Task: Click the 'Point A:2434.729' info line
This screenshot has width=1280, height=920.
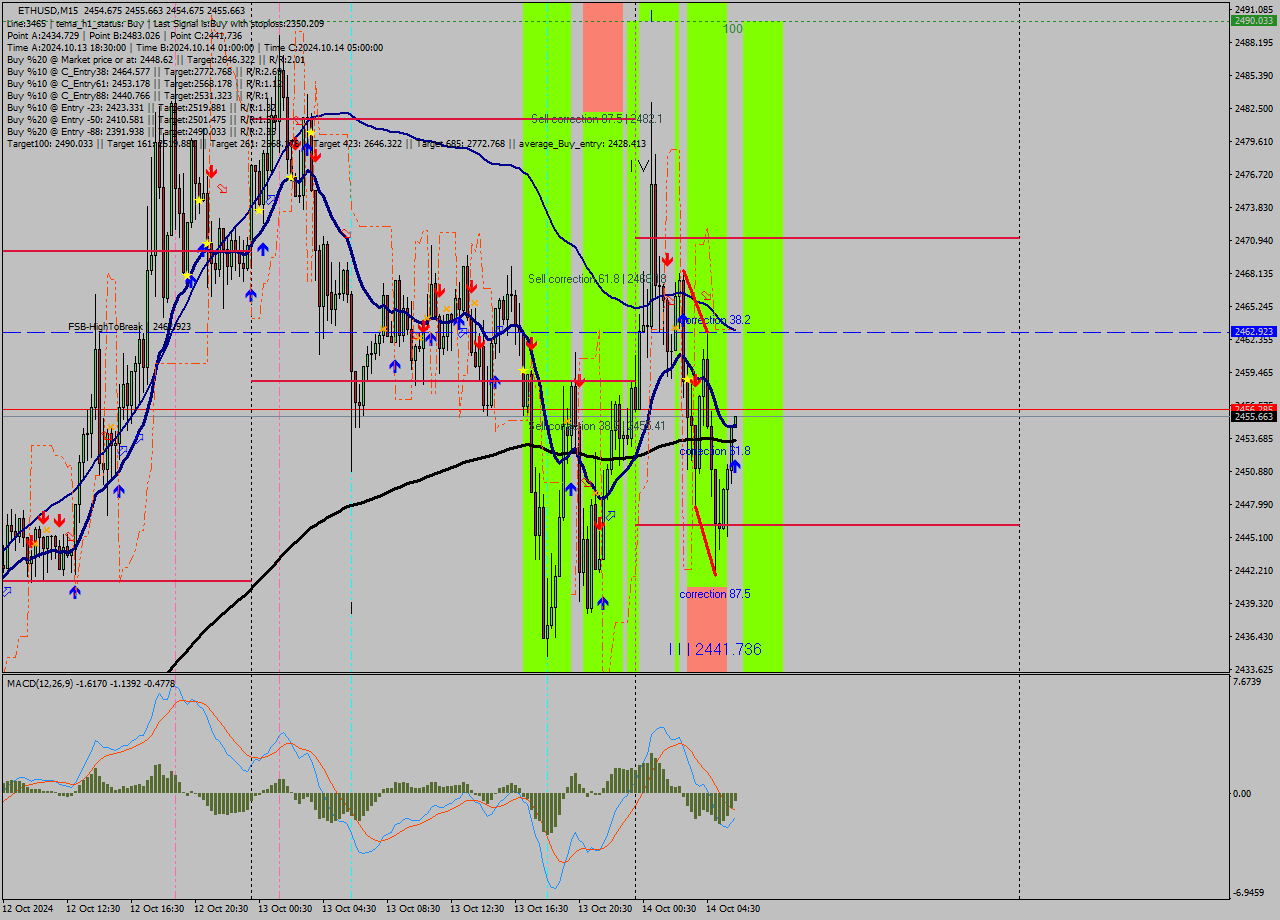Action: 124,35
